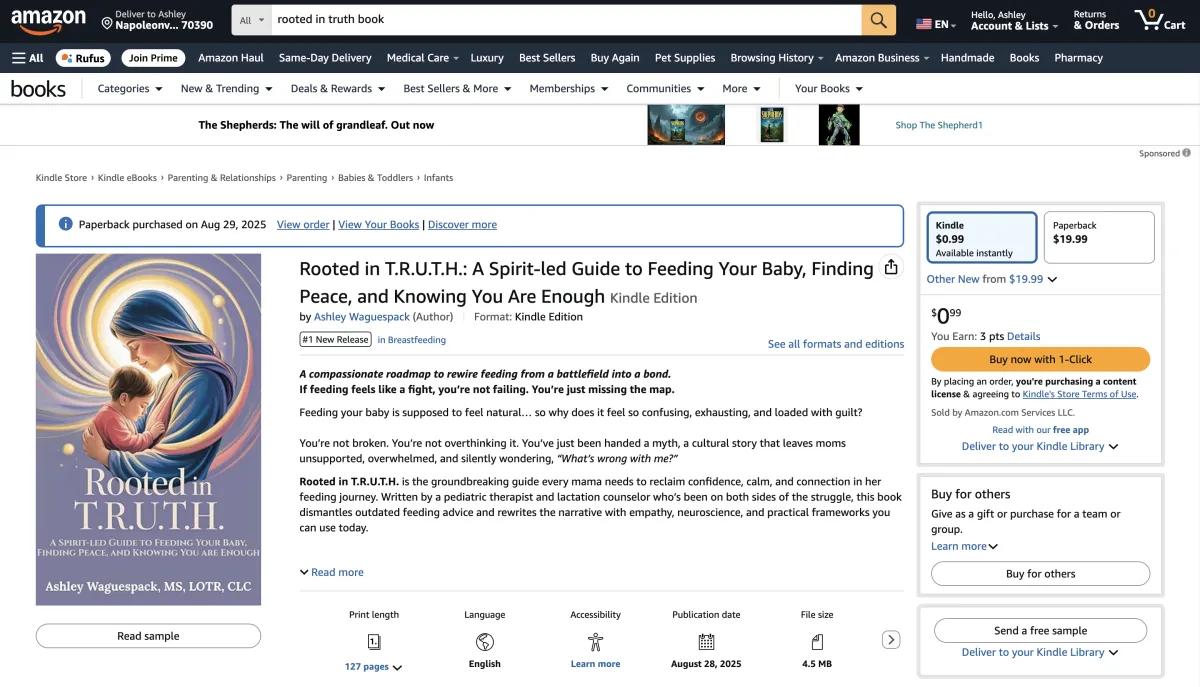Click the search magnifier button
The image size is (1200, 687).
click(878, 20)
